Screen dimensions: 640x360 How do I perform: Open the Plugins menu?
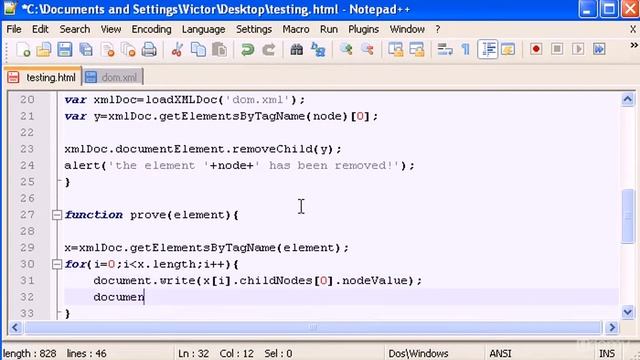point(363,29)
